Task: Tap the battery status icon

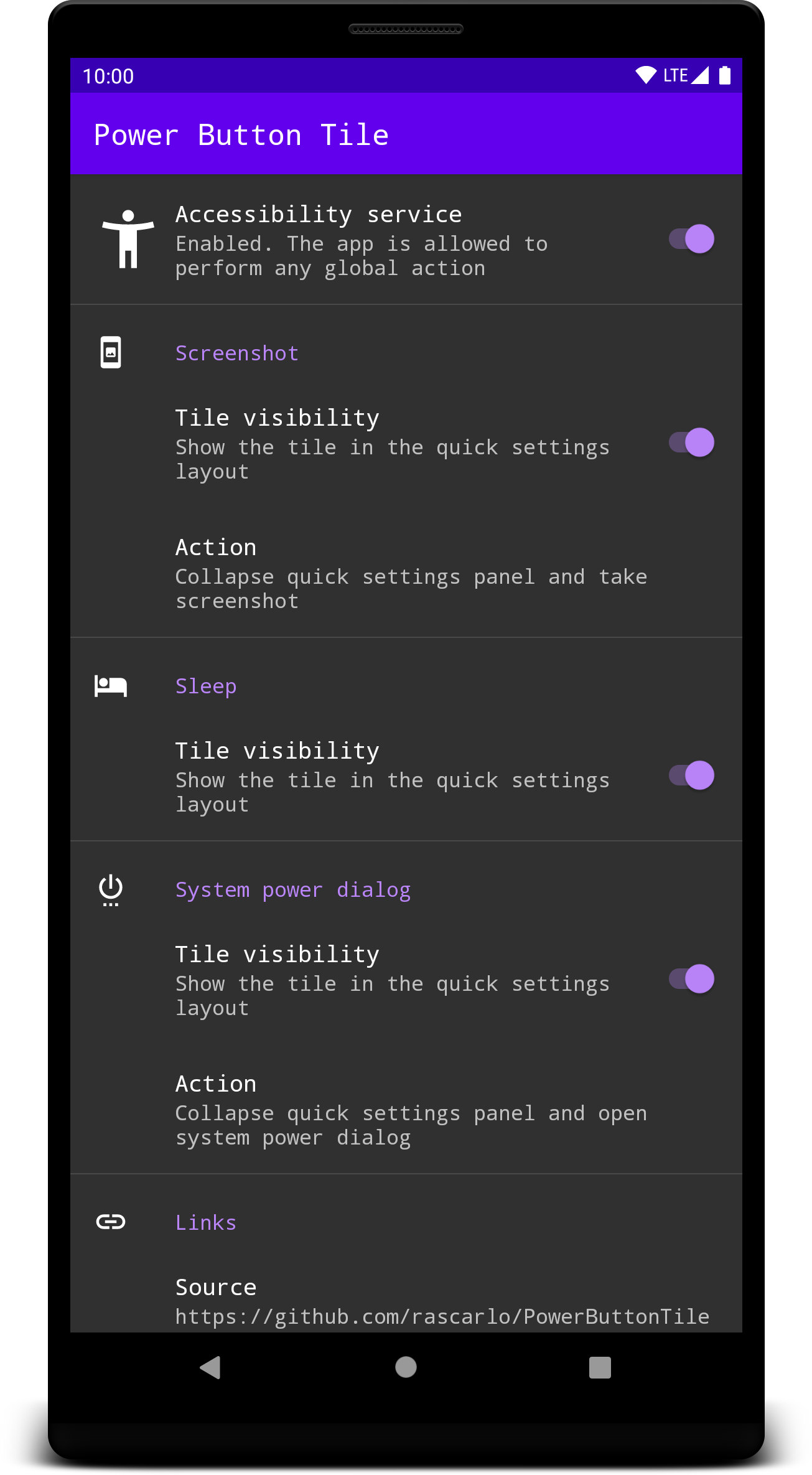Action: coord(724,75)
